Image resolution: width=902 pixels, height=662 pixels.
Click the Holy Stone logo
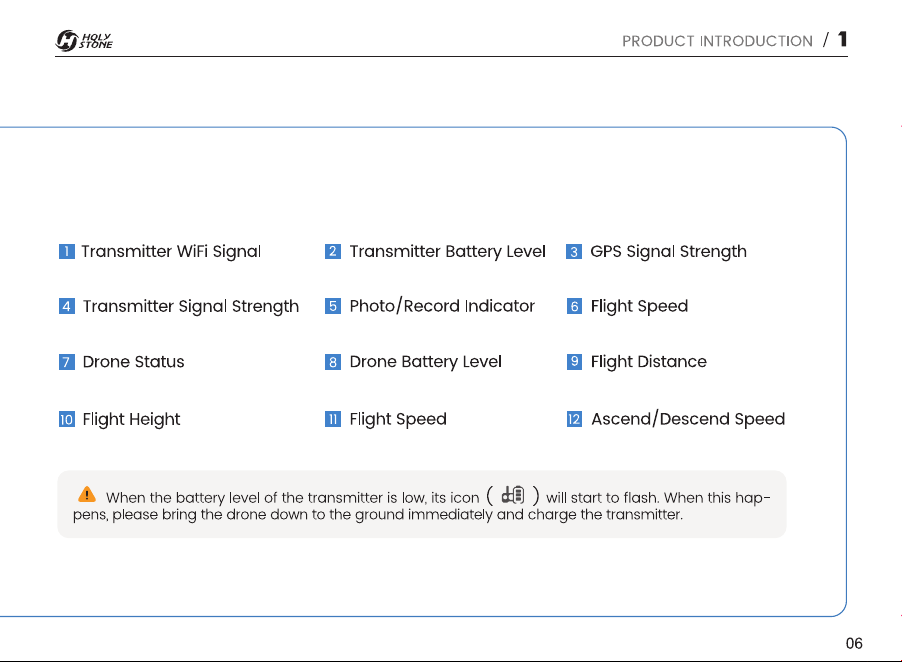(84, 40)
